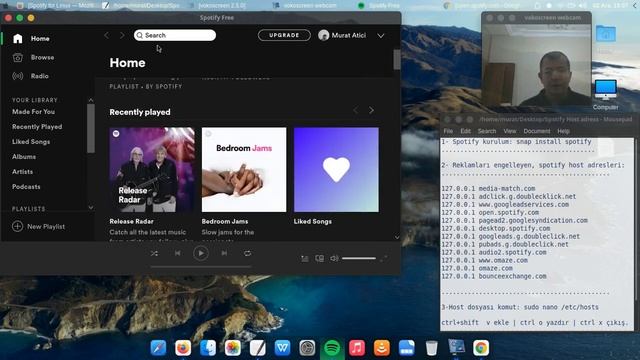Open the Photos app from dock
This screenshot has height=360, width=640.
click(233, 348)
